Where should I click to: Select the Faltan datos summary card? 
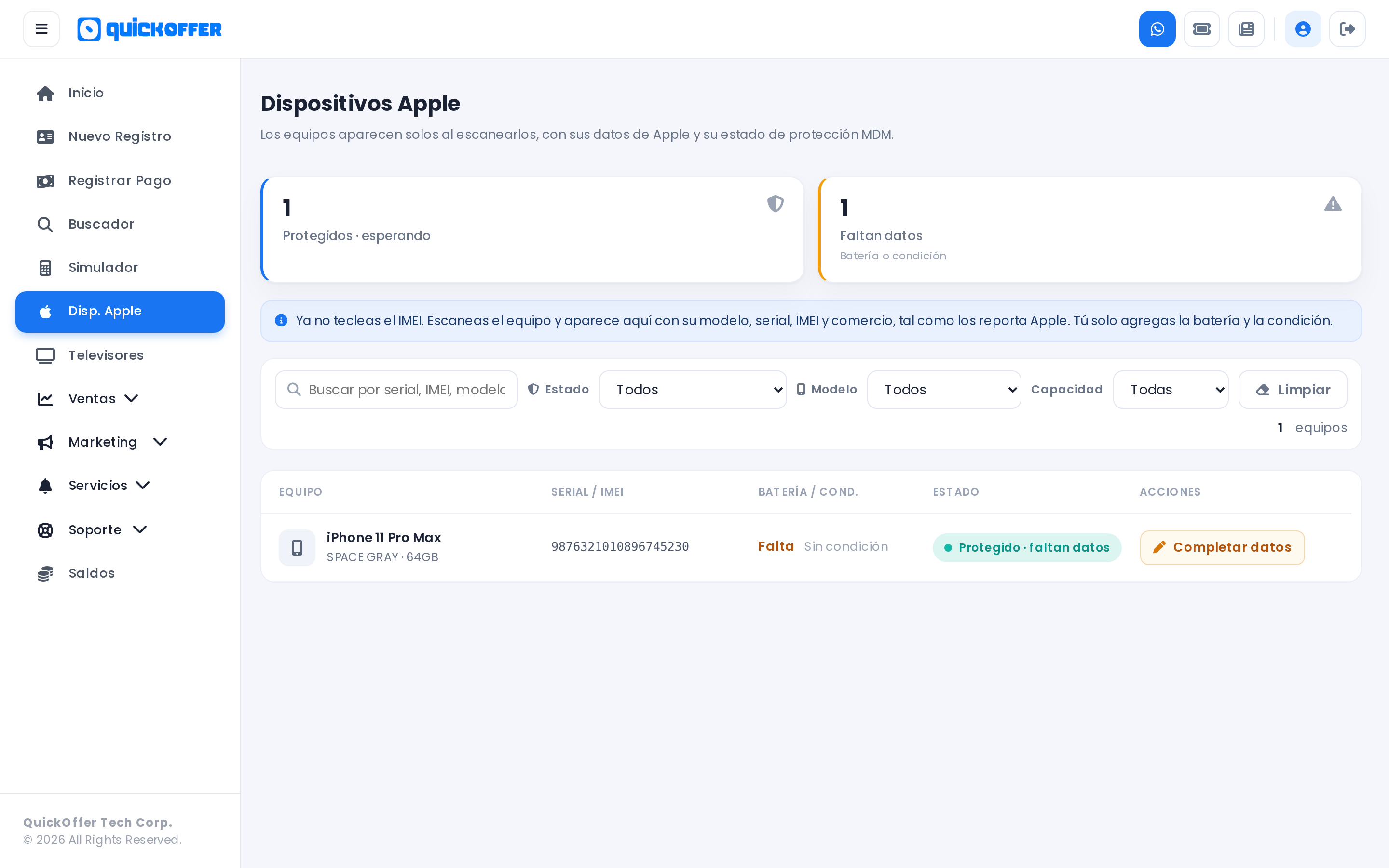click(1089, 230)
